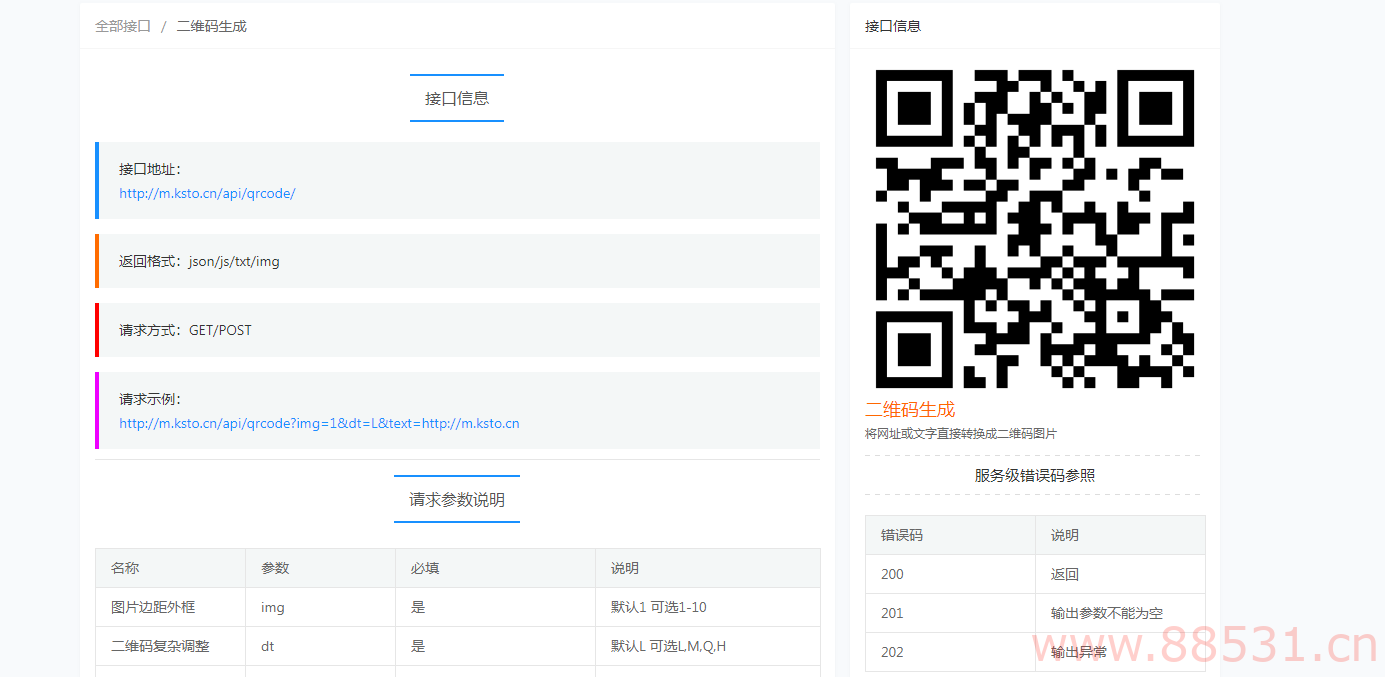The height and width of the screenshot is (677, 1385).
Task: Select error code 200 row
Action: pos(892,574)
